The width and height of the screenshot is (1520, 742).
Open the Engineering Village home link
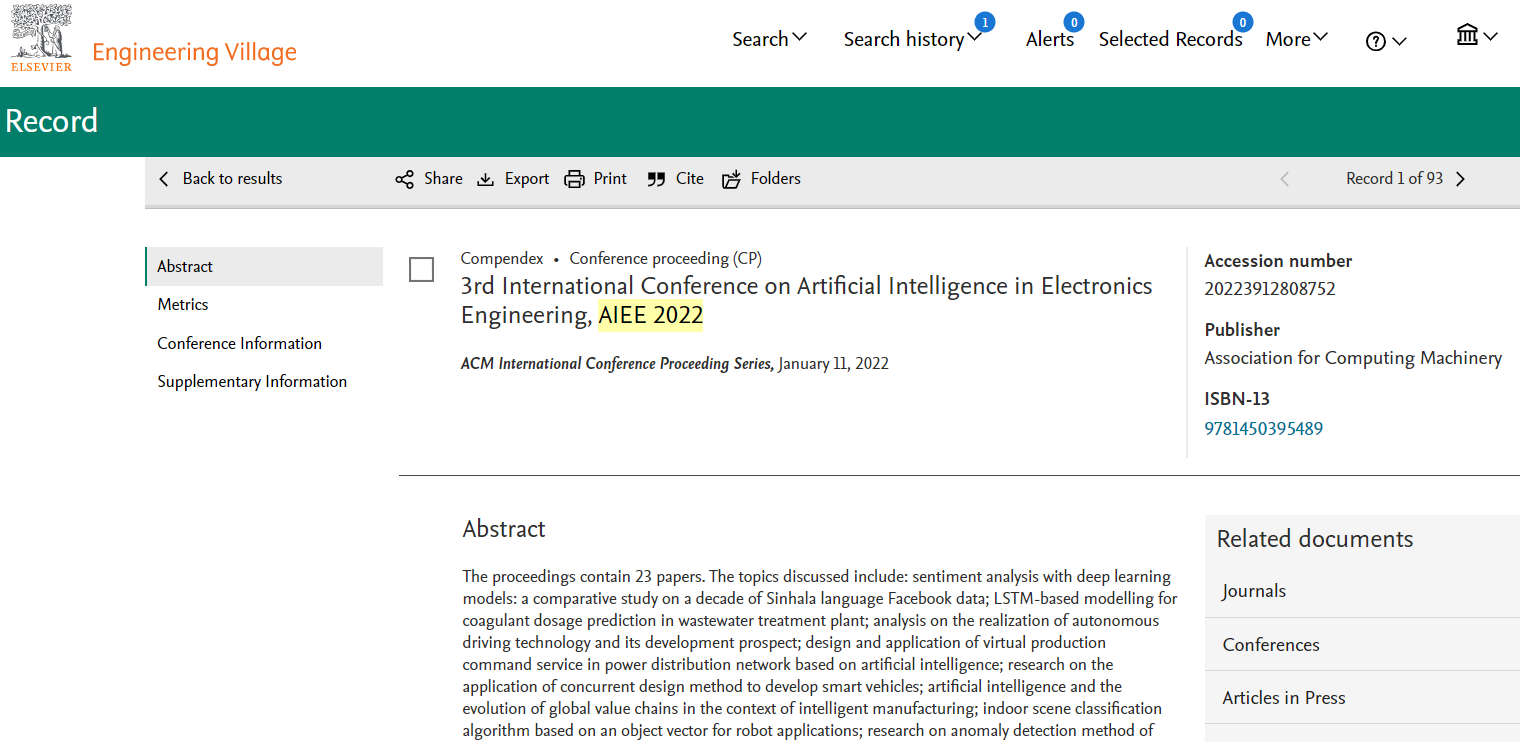point(194,52)
